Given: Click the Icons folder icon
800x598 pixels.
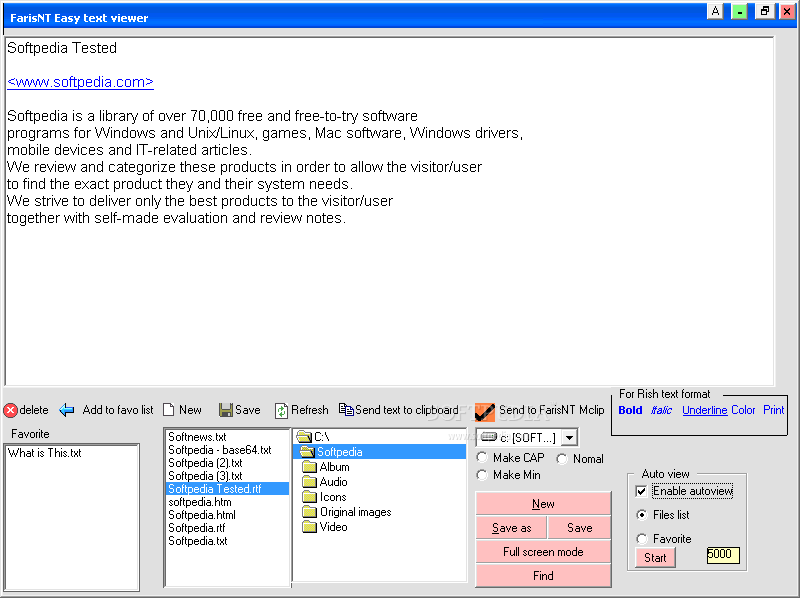Looking at the screenshot, I should click(309, 497).
